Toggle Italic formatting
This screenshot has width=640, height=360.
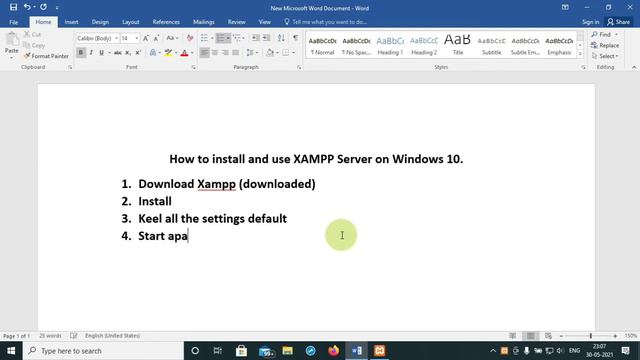91,53
